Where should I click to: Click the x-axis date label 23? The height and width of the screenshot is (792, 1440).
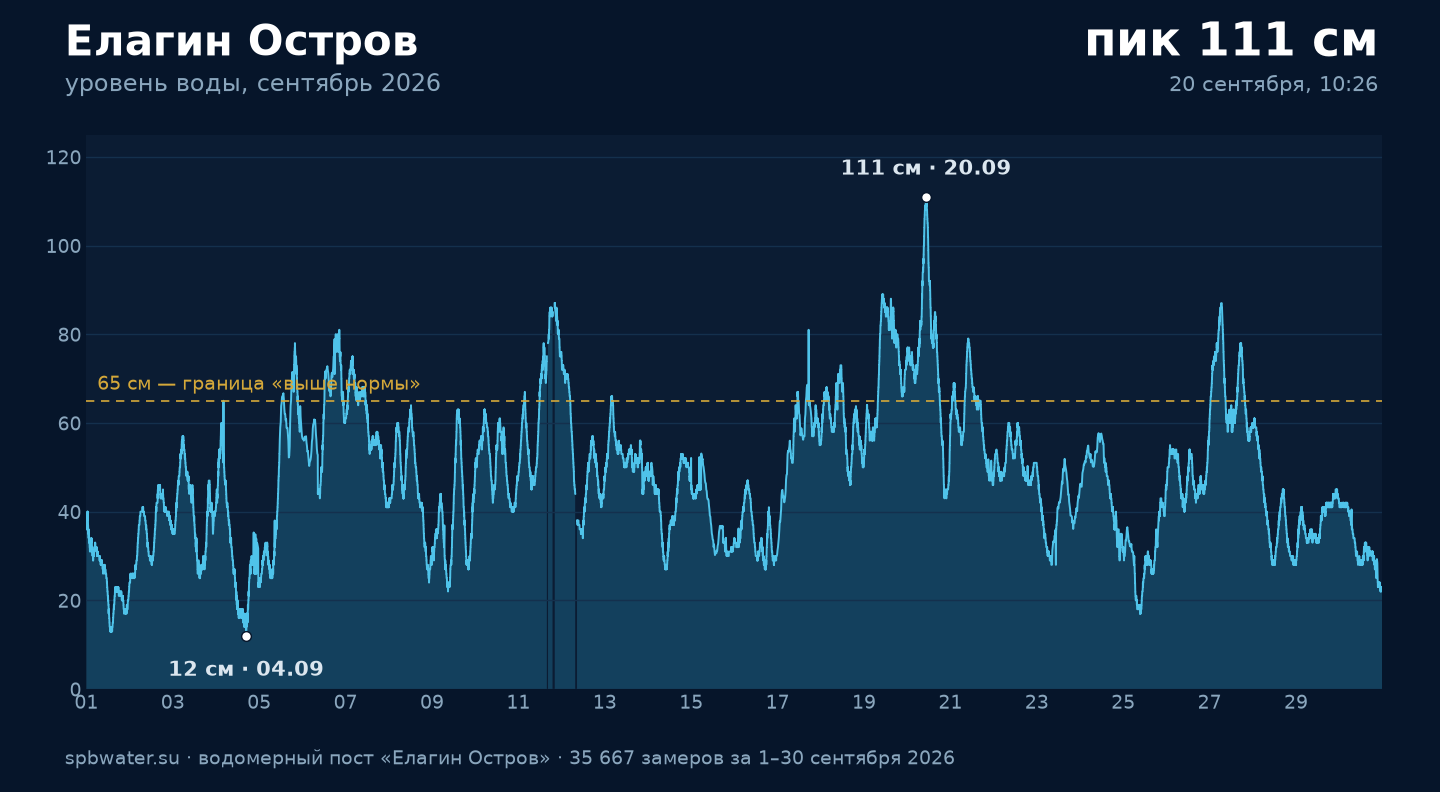click(x=1037, y=702)
